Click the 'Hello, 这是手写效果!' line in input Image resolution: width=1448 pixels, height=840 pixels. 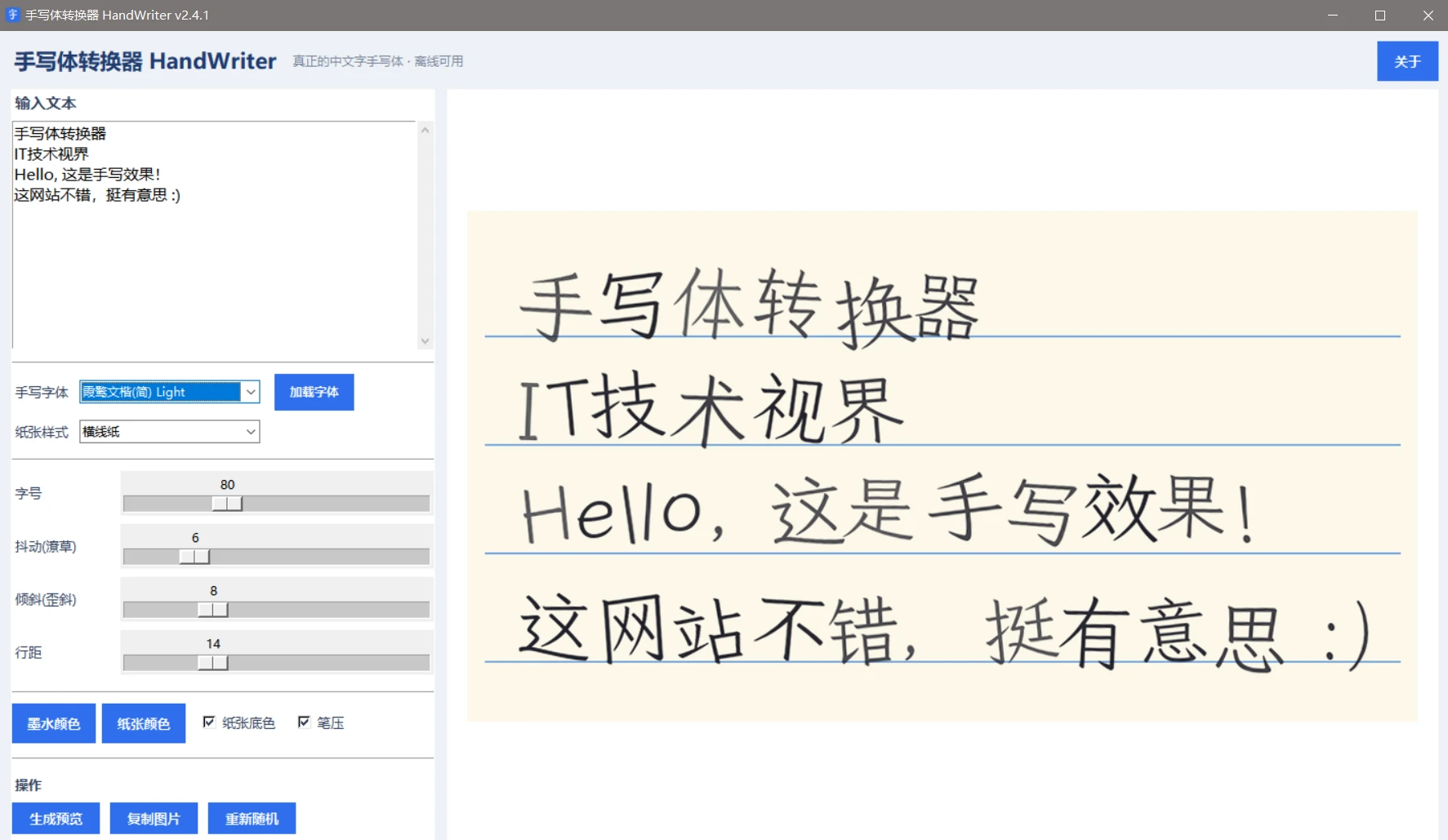point(87,174)
